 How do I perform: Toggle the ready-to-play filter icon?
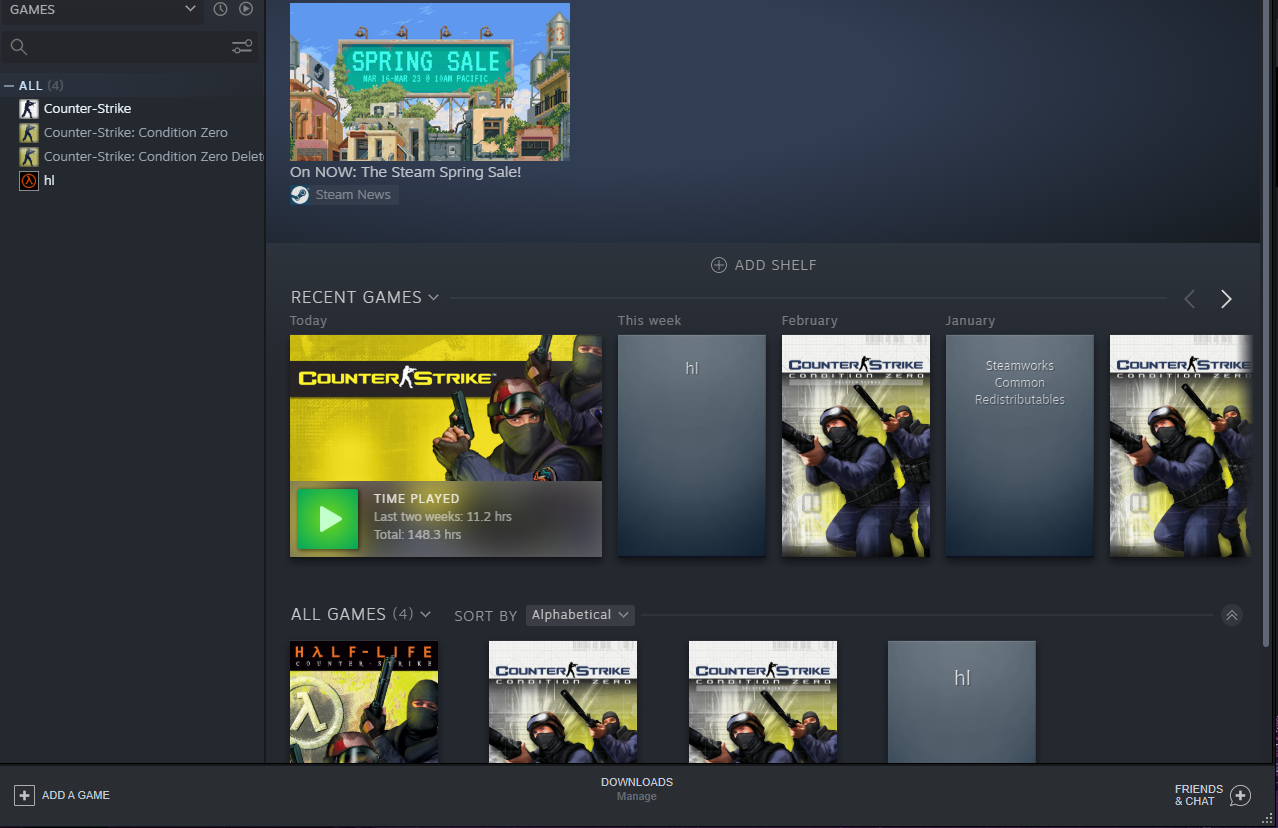(246, 9)
